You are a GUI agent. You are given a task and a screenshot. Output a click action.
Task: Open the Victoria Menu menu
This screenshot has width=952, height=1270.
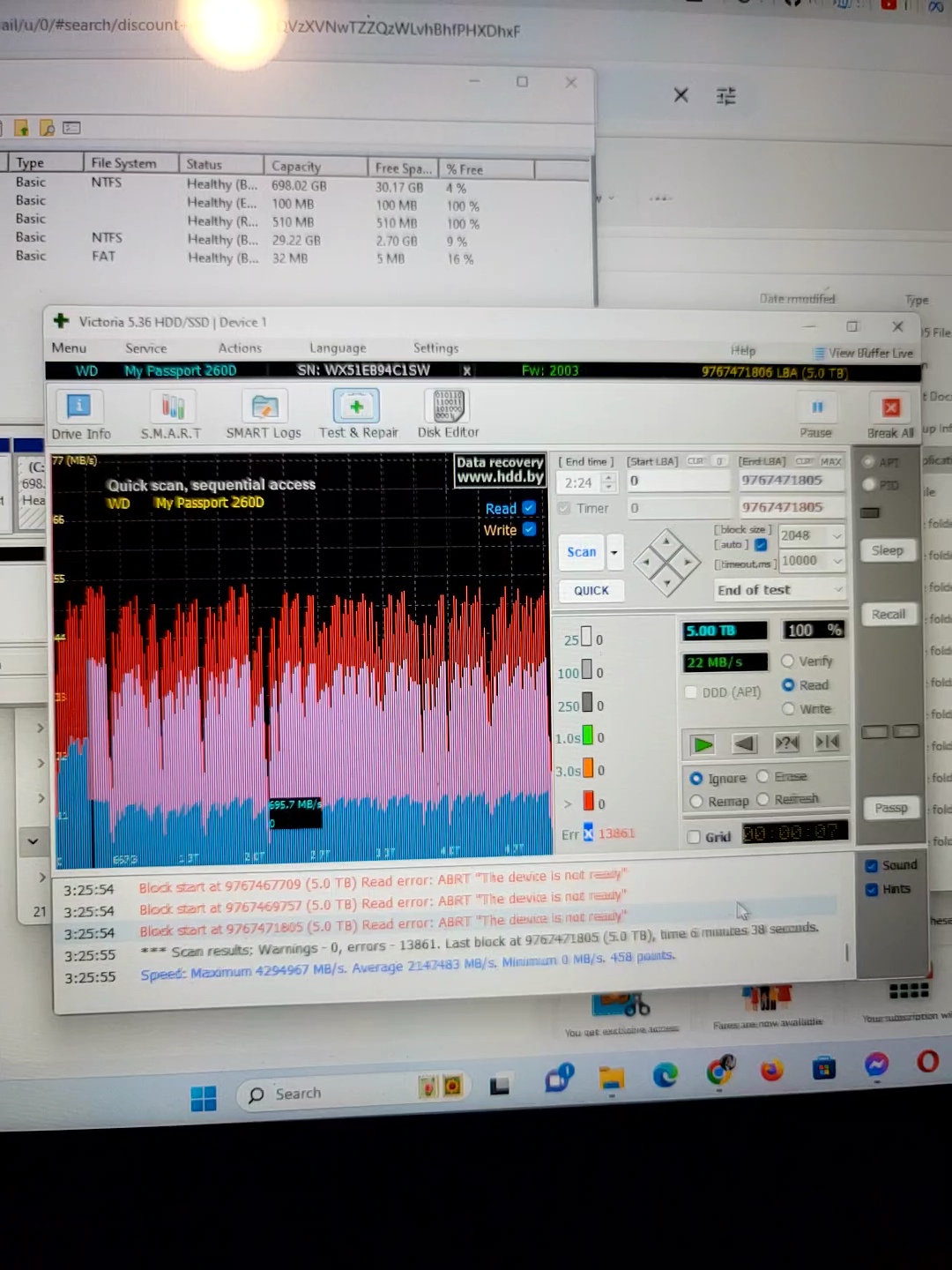click(69, 347)
